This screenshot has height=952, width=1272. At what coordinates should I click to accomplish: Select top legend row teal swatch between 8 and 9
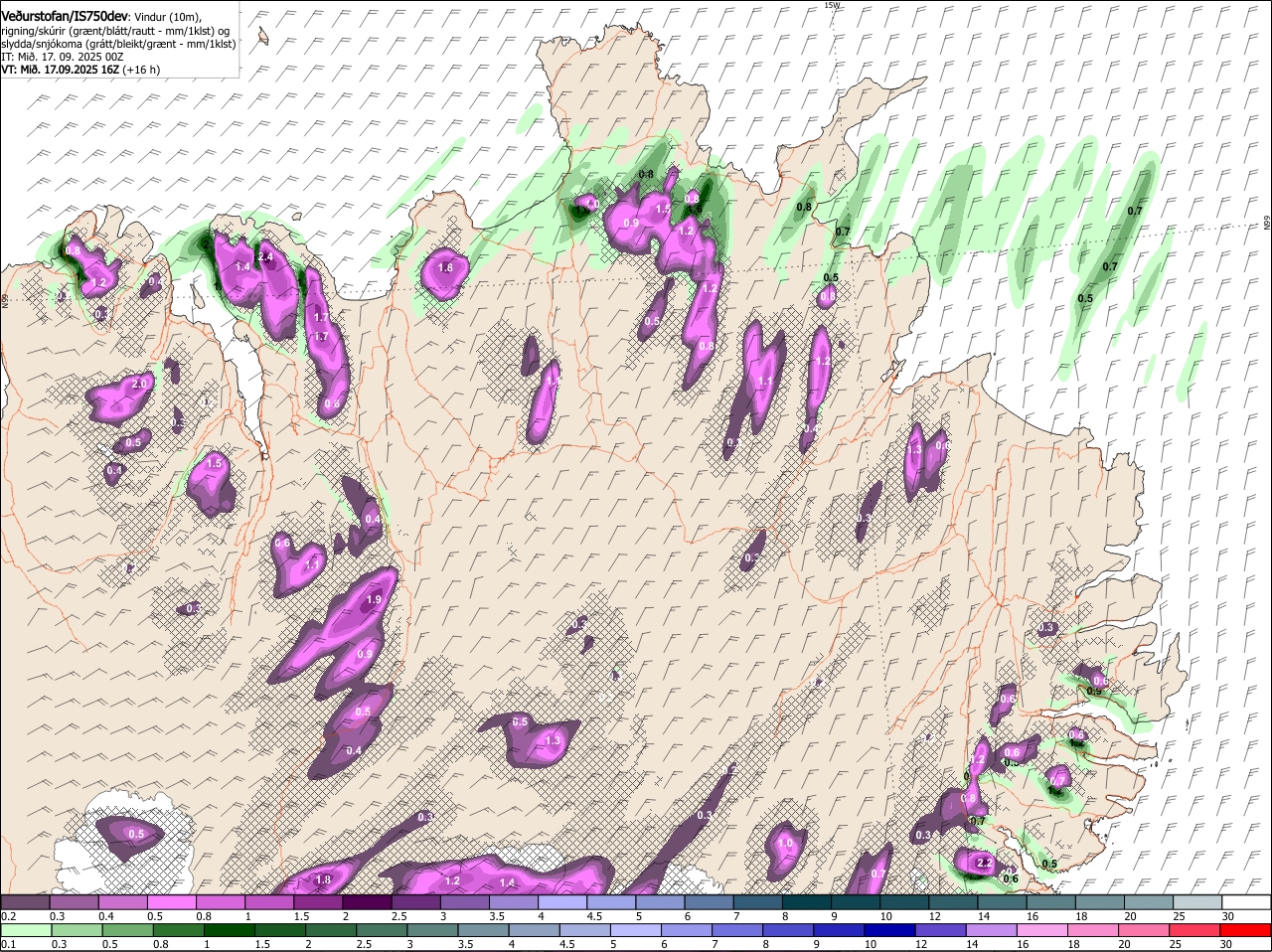[x=806, y=902]
